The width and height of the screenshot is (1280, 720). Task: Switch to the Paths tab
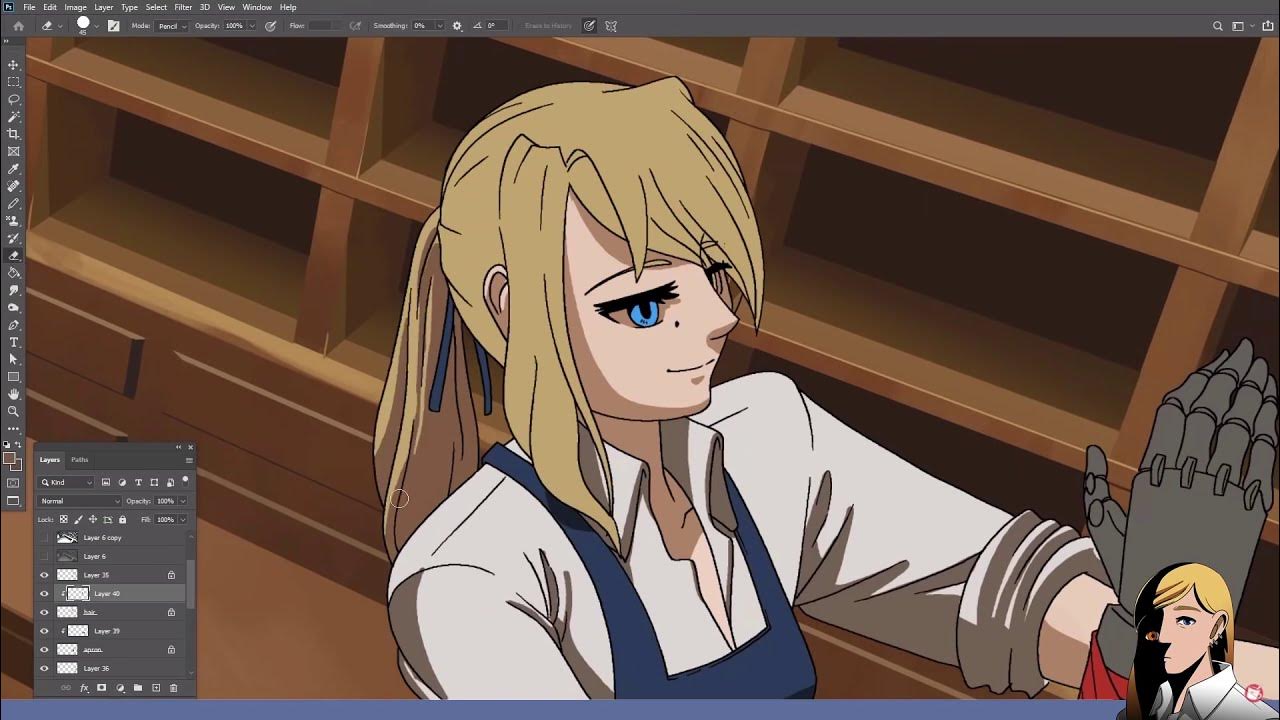[80, 460]
